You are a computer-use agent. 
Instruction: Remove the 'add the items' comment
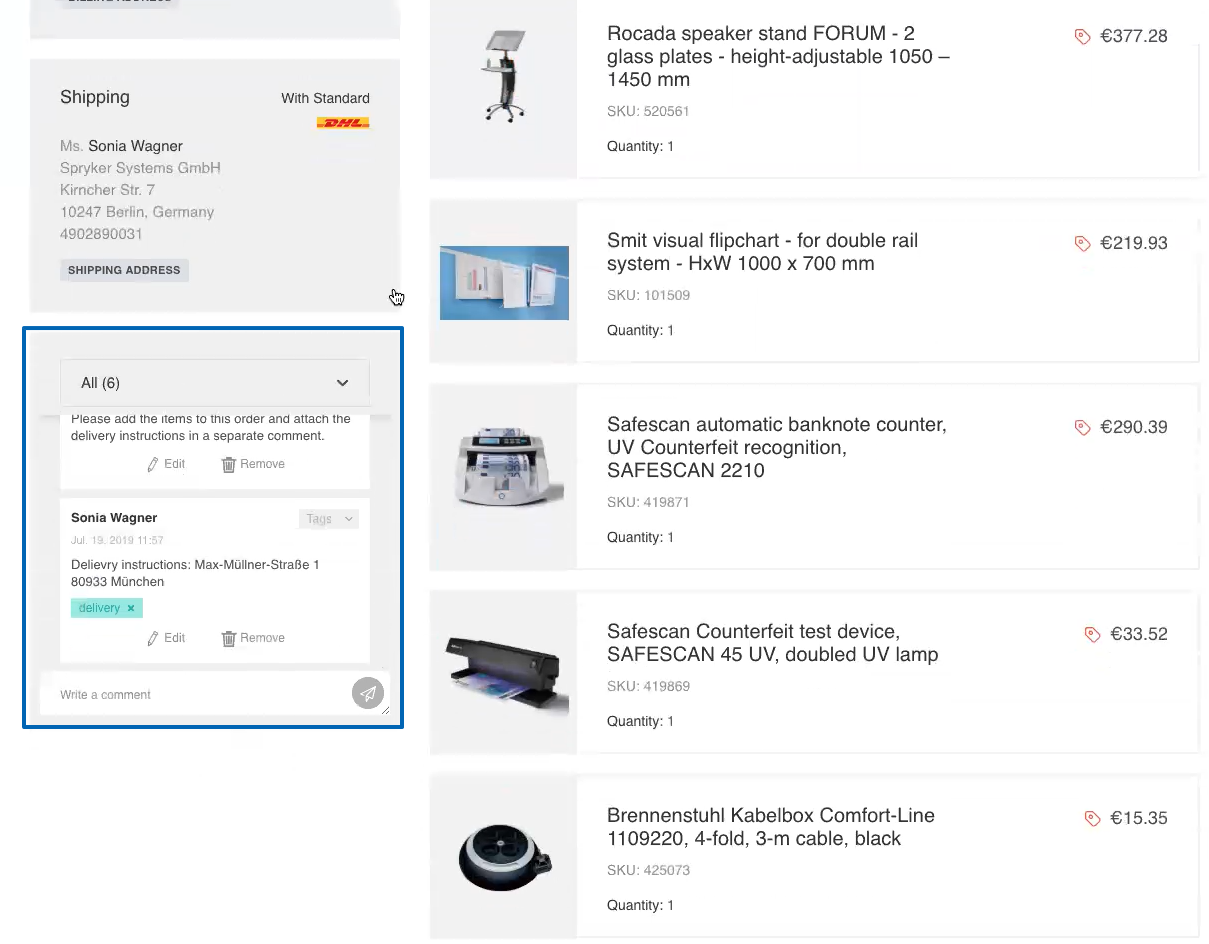(x=253, y=464)
